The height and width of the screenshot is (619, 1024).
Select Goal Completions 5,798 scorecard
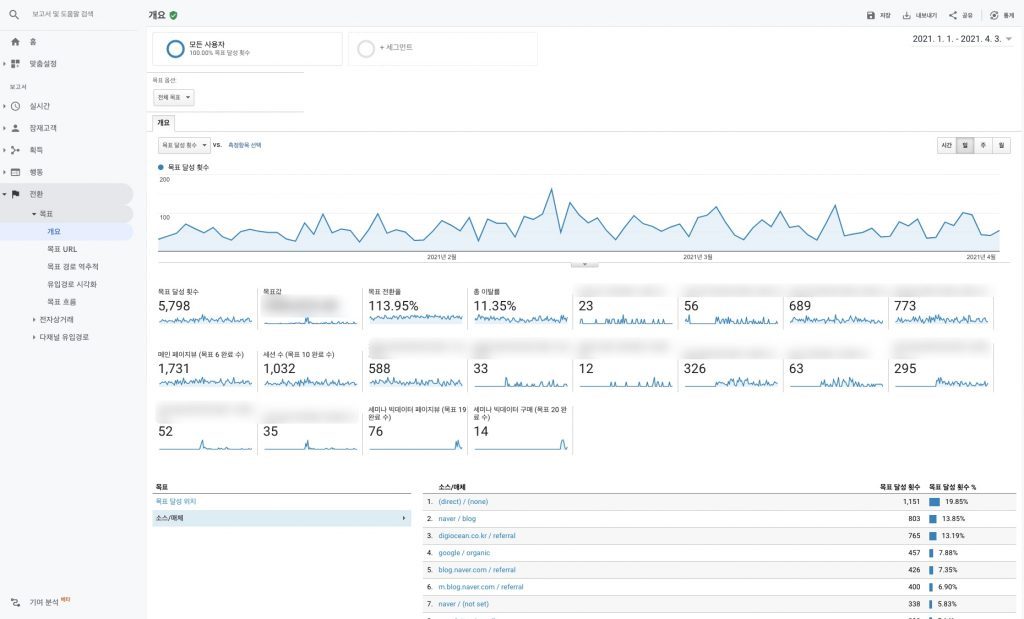tap(205, 308)
